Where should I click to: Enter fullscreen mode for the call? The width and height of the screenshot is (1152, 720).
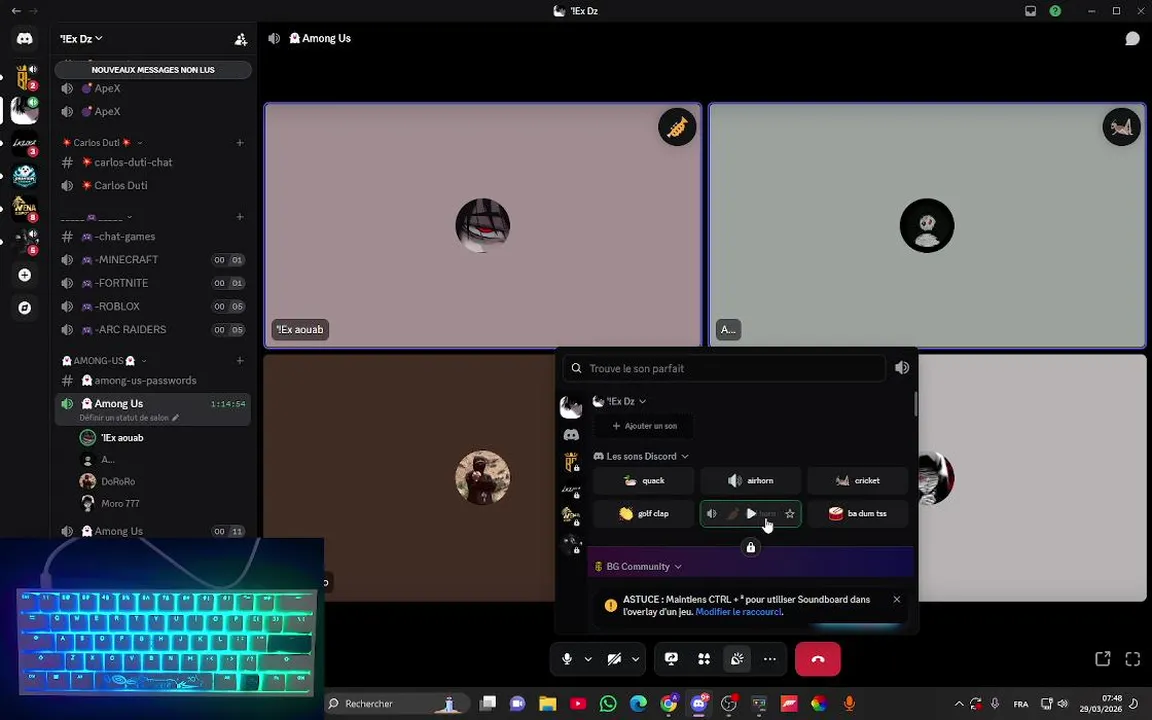point(1132,659)
